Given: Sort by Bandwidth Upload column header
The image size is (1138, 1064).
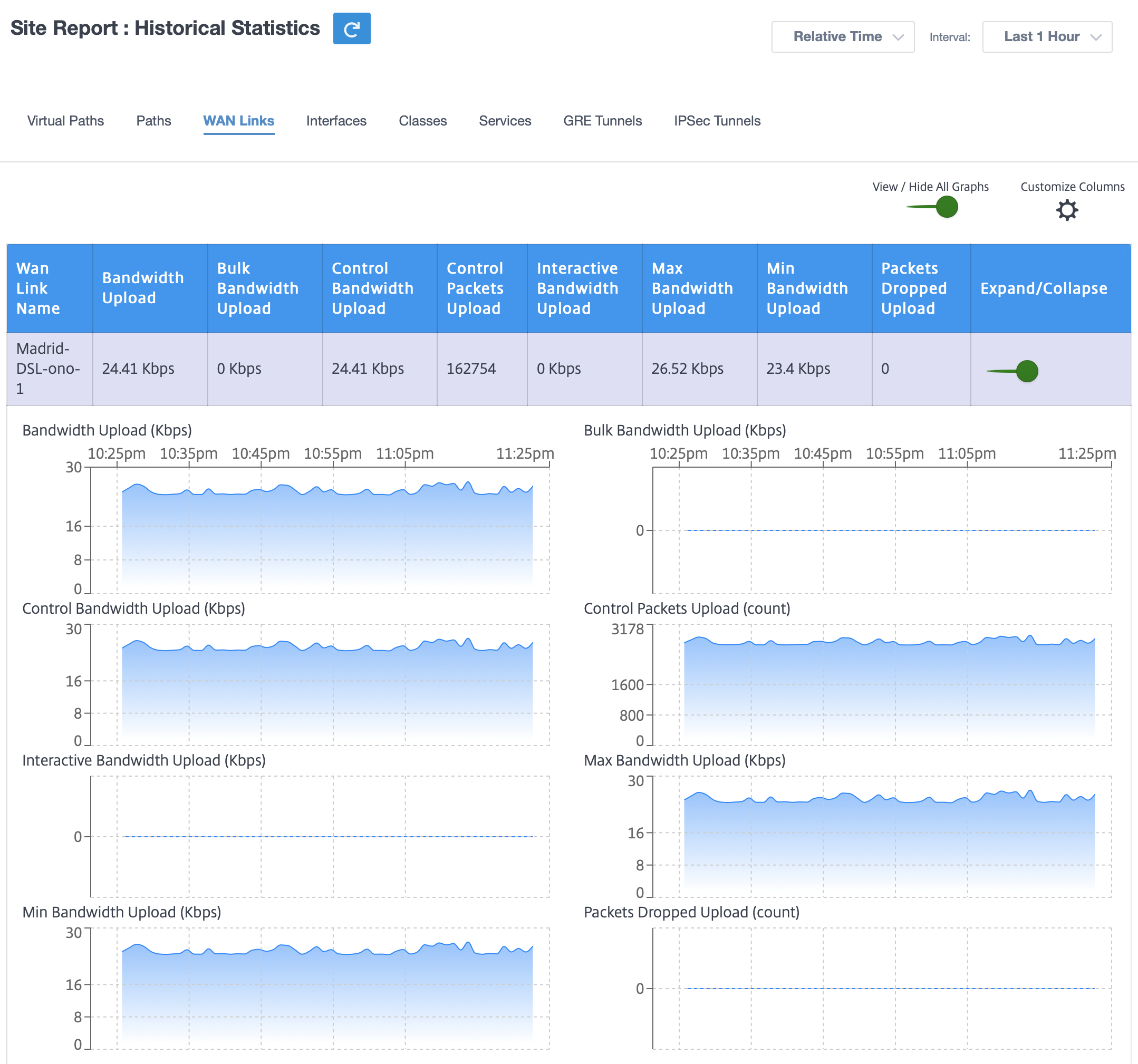Looking at the screenshot, I should (150, 288).
